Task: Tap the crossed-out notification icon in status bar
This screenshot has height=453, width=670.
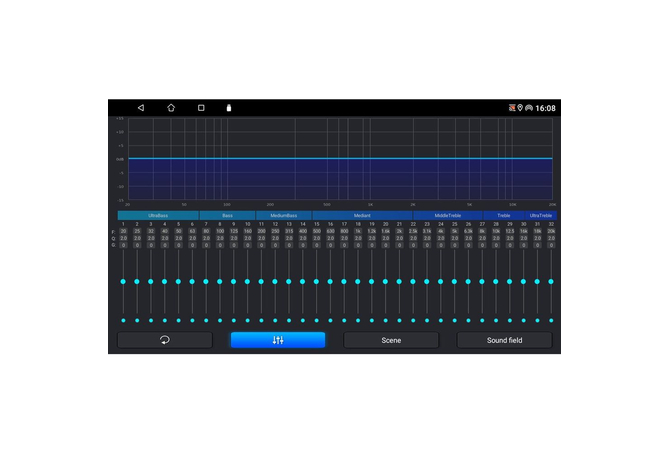Action: [512, 108]
